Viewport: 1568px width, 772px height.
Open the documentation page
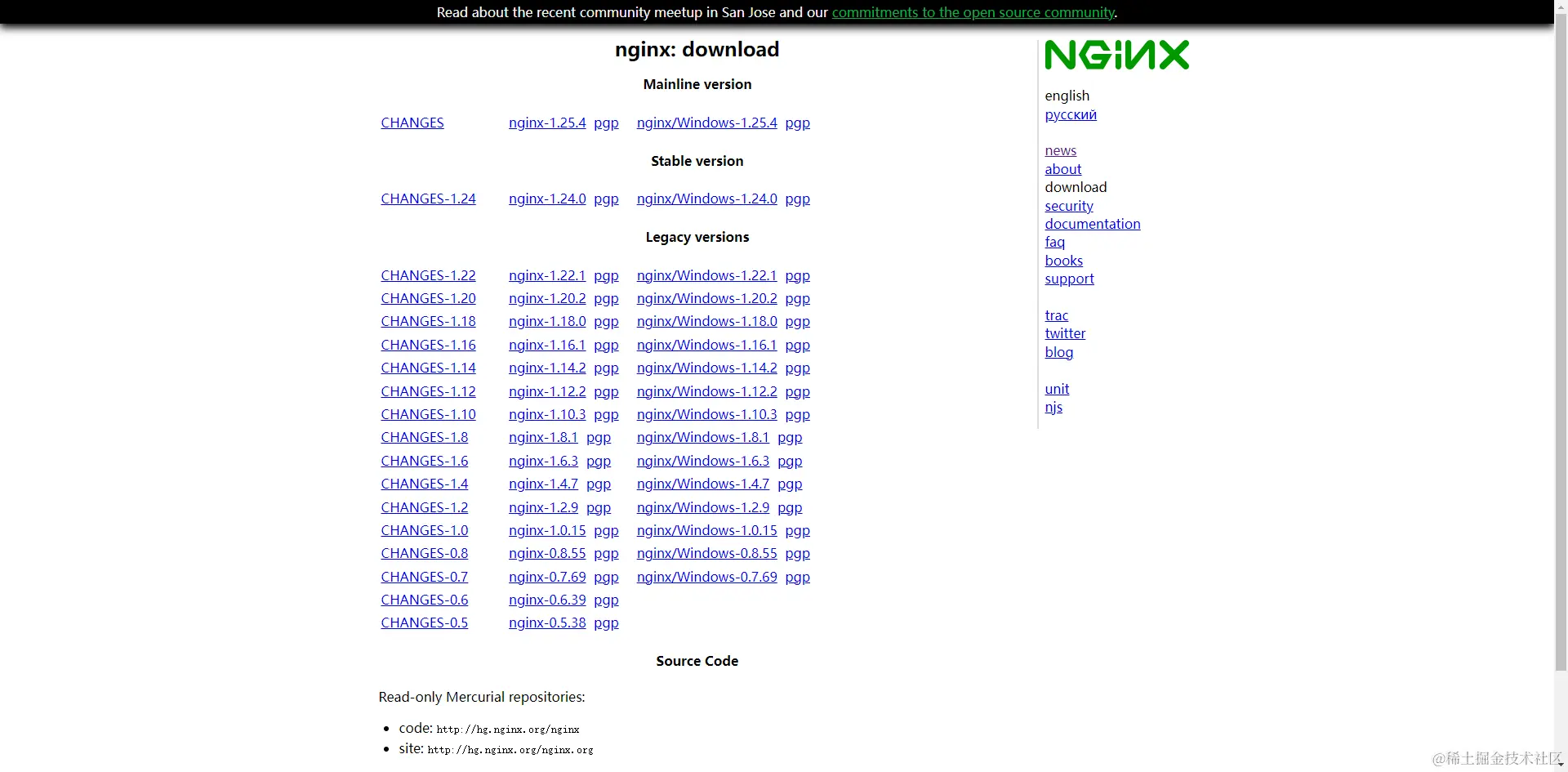coord(1093,224)
